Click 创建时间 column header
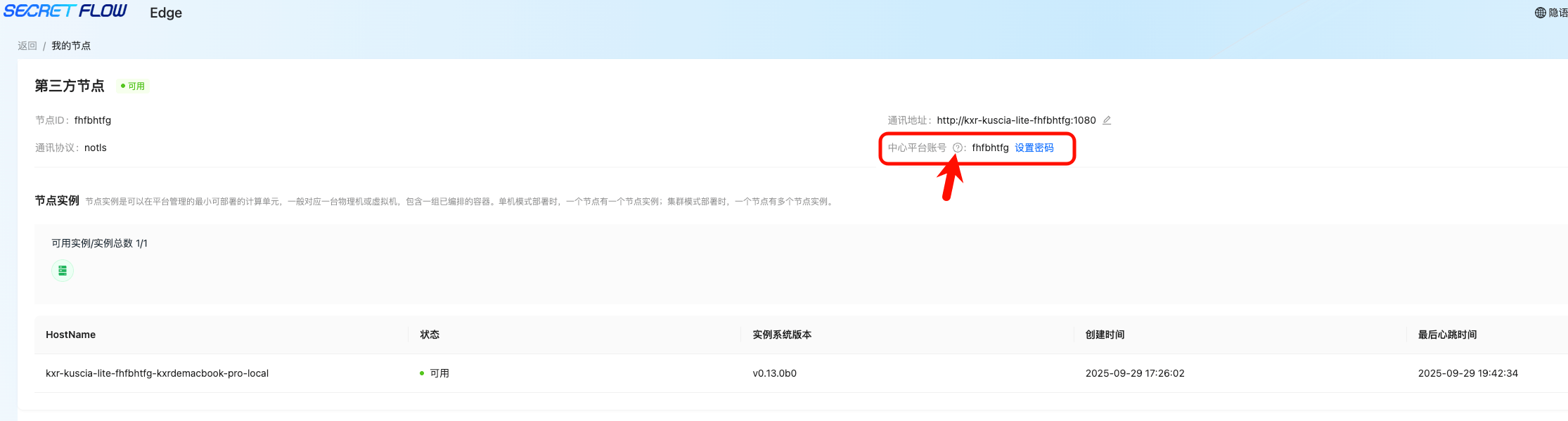This screenshot has height=421, width=1568. [x=1105, y=335]
